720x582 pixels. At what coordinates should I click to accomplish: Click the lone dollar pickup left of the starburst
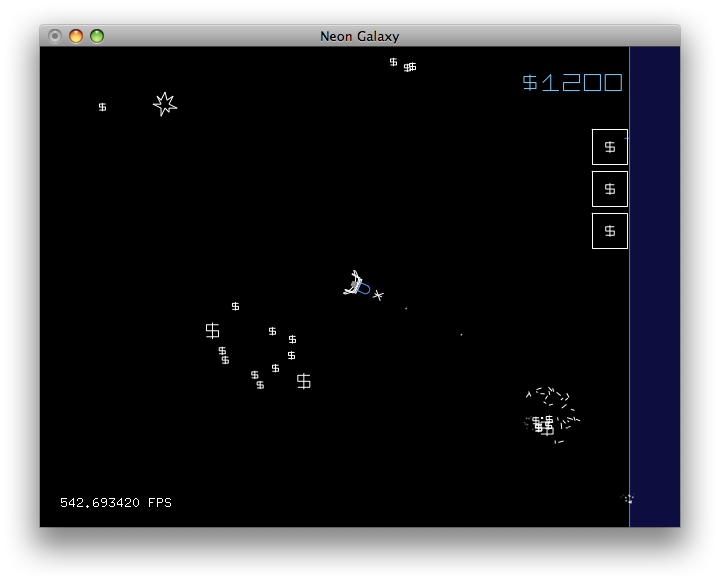click(102, 107)
